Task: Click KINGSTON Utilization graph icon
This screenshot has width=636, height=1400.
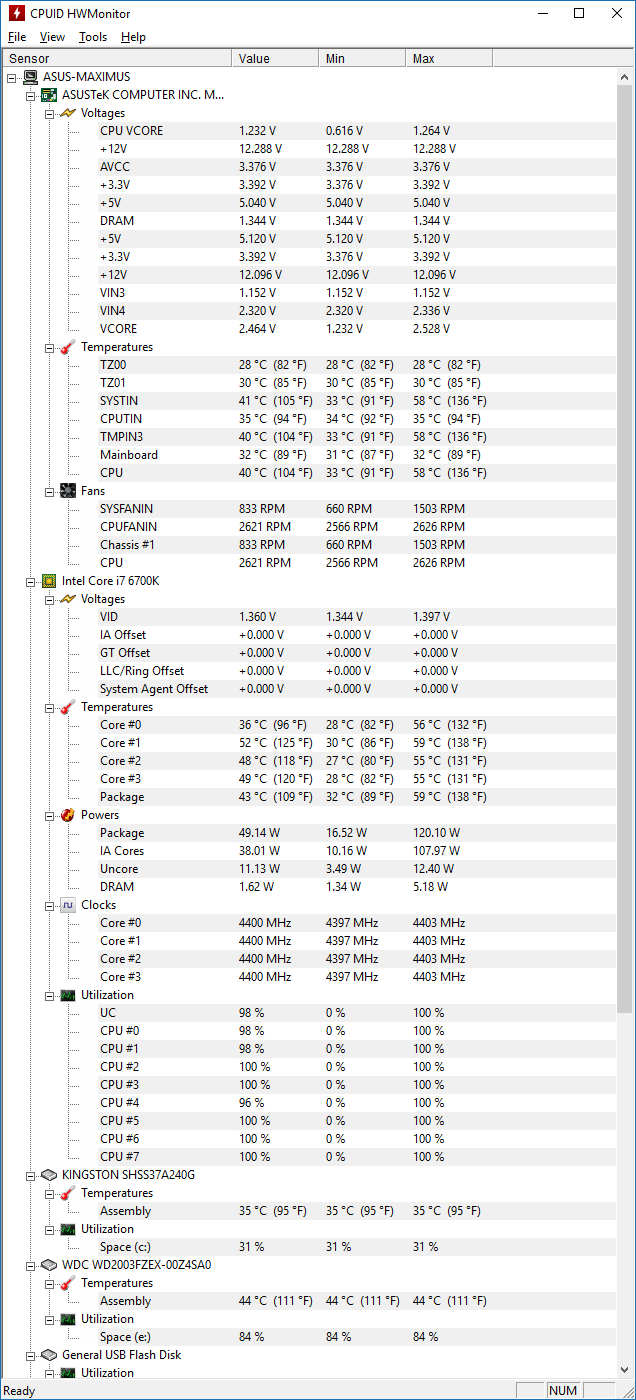Action: tap(67, 1229)
